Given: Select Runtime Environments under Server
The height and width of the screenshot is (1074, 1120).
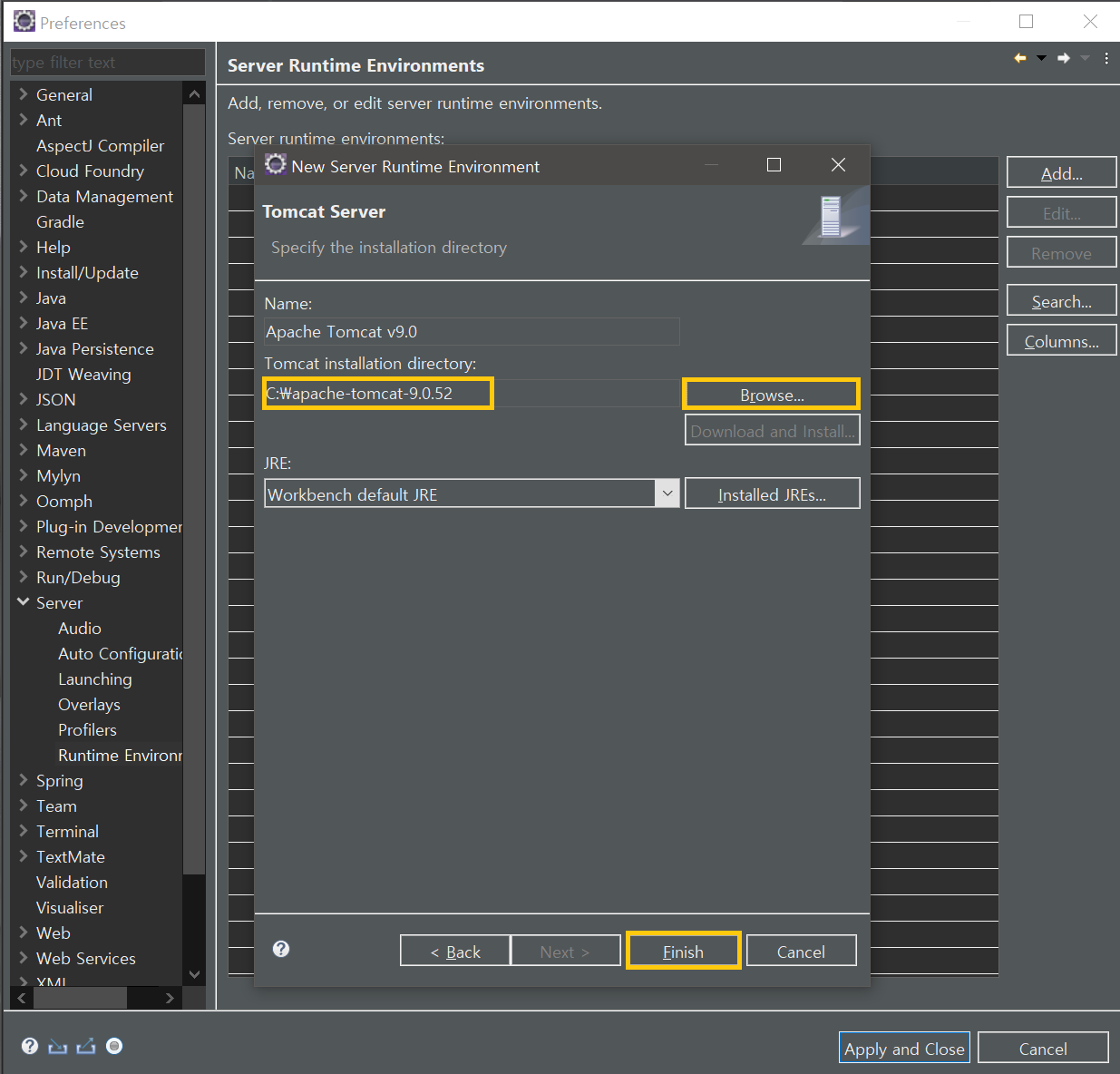Looking at the screenshot, I should pos(120,755).
